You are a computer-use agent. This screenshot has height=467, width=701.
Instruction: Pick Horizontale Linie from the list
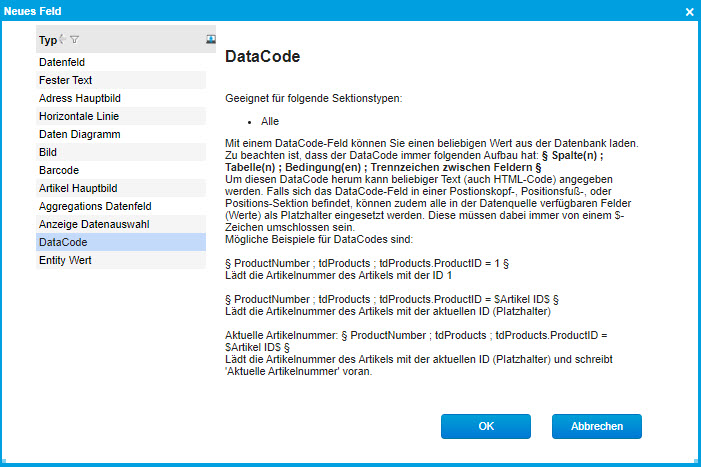click(77, 116)
